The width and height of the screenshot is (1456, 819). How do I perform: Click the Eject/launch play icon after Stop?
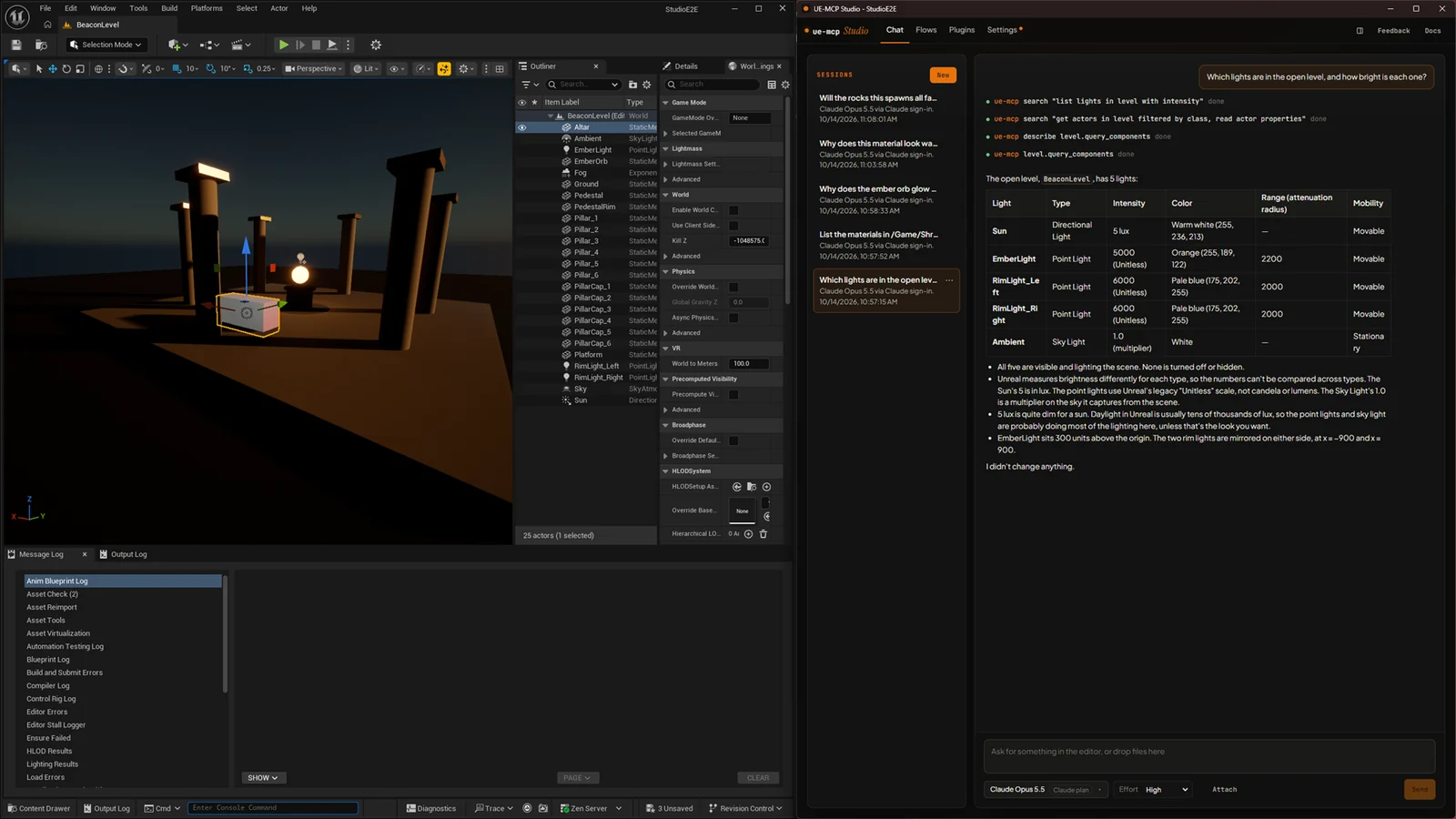click(332, 45)
